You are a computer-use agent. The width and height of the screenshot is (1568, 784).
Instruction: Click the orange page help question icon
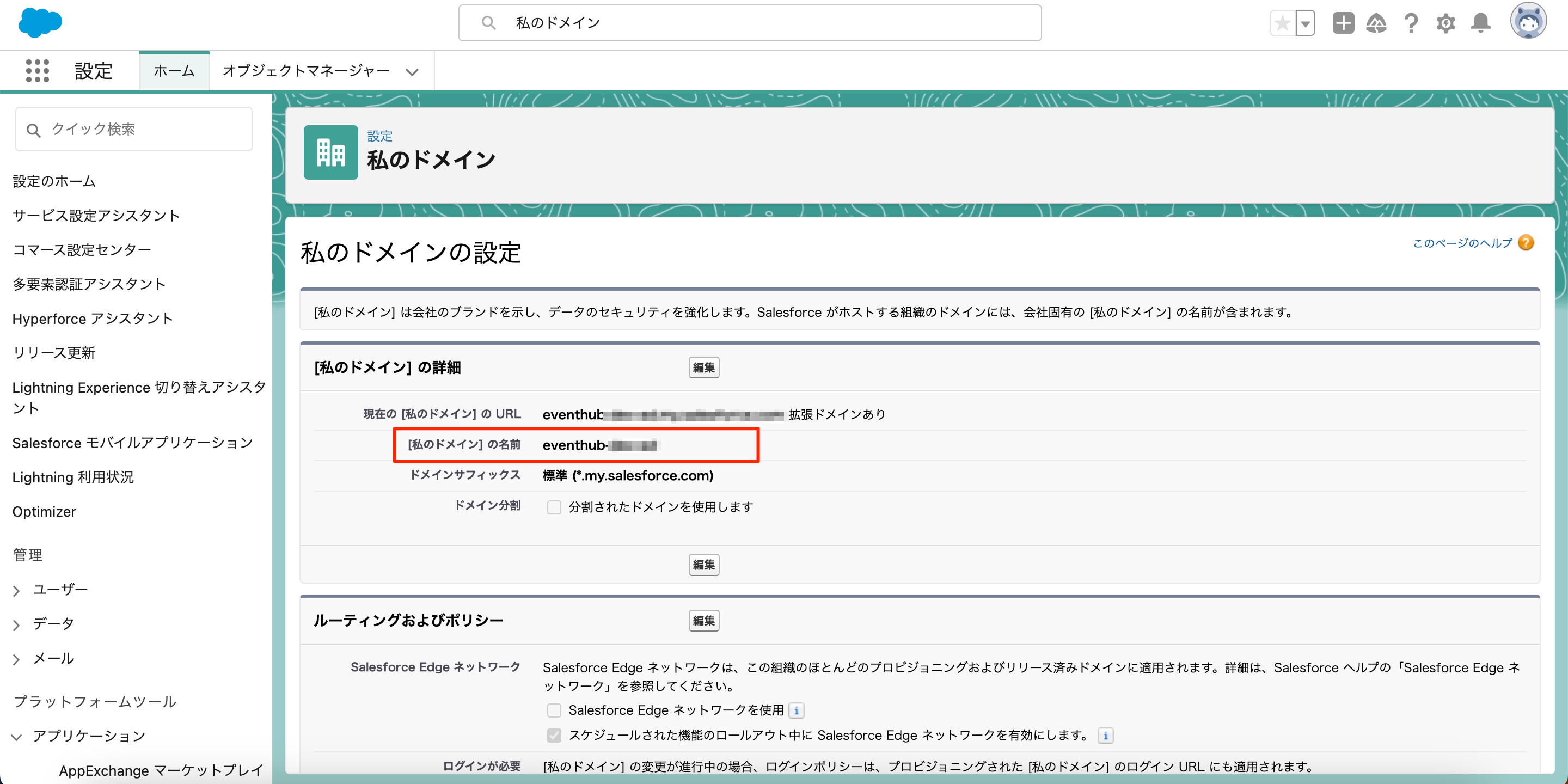click(x=1526, y=243)
